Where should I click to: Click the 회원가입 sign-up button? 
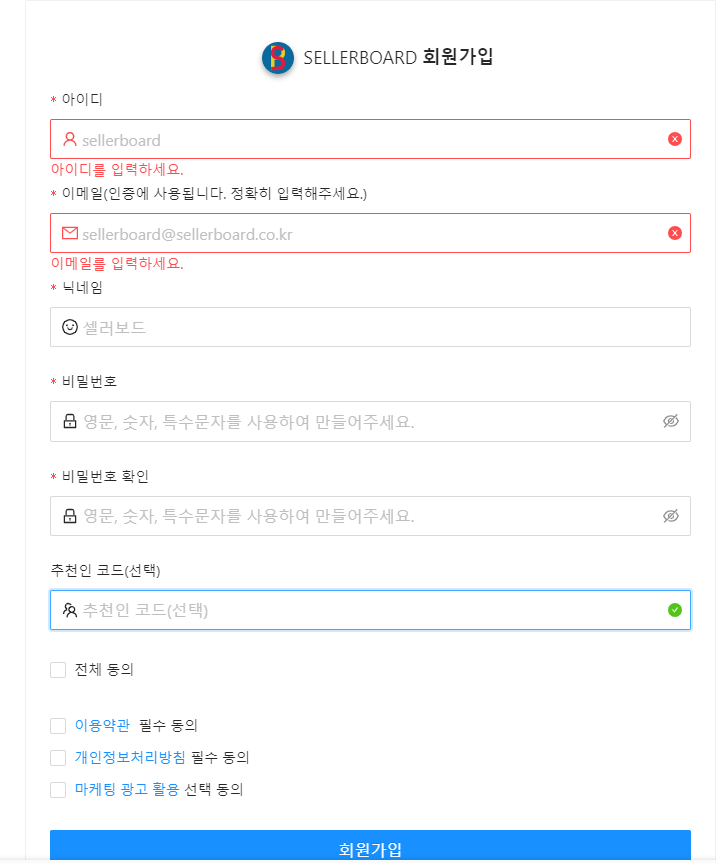[x=370, y=849]
